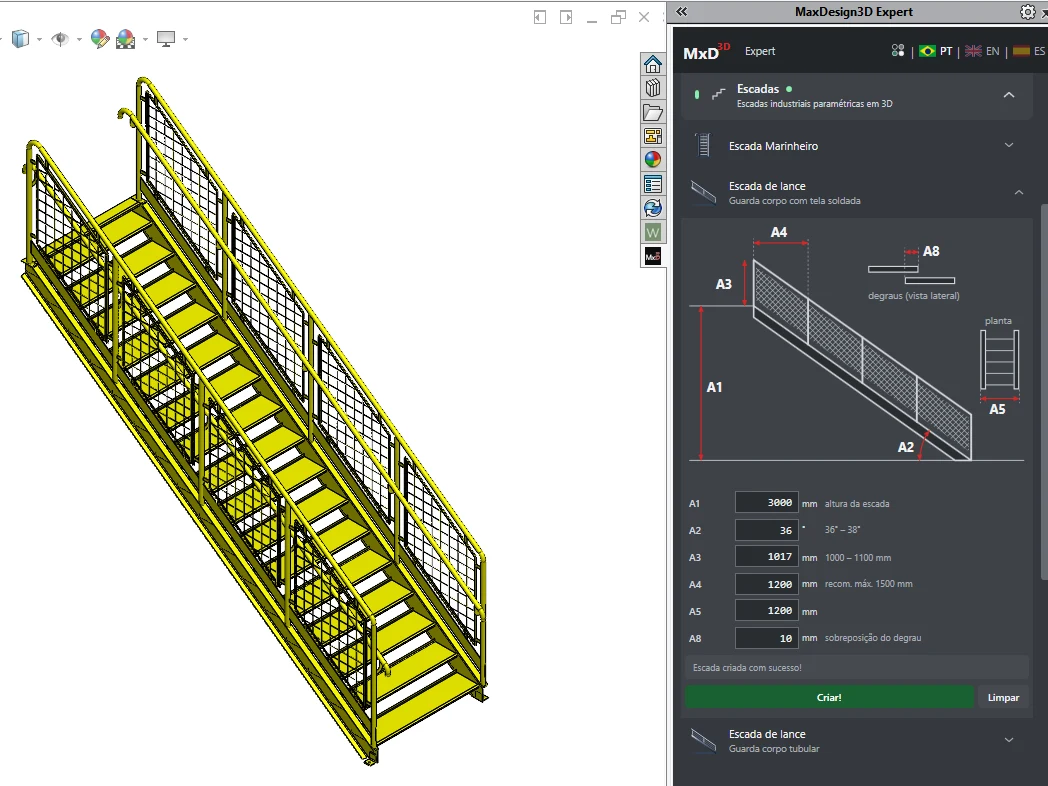Edit the A3 field showing 1017
1048x786 pixels.
(x=766, y=557)
